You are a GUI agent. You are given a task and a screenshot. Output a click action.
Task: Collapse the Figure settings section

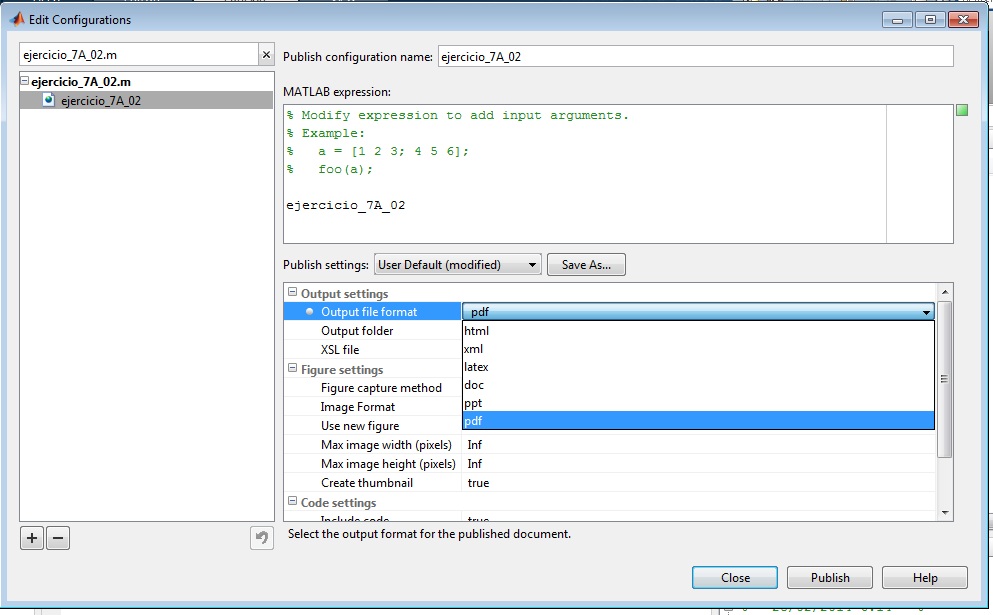tap(293, 368)
